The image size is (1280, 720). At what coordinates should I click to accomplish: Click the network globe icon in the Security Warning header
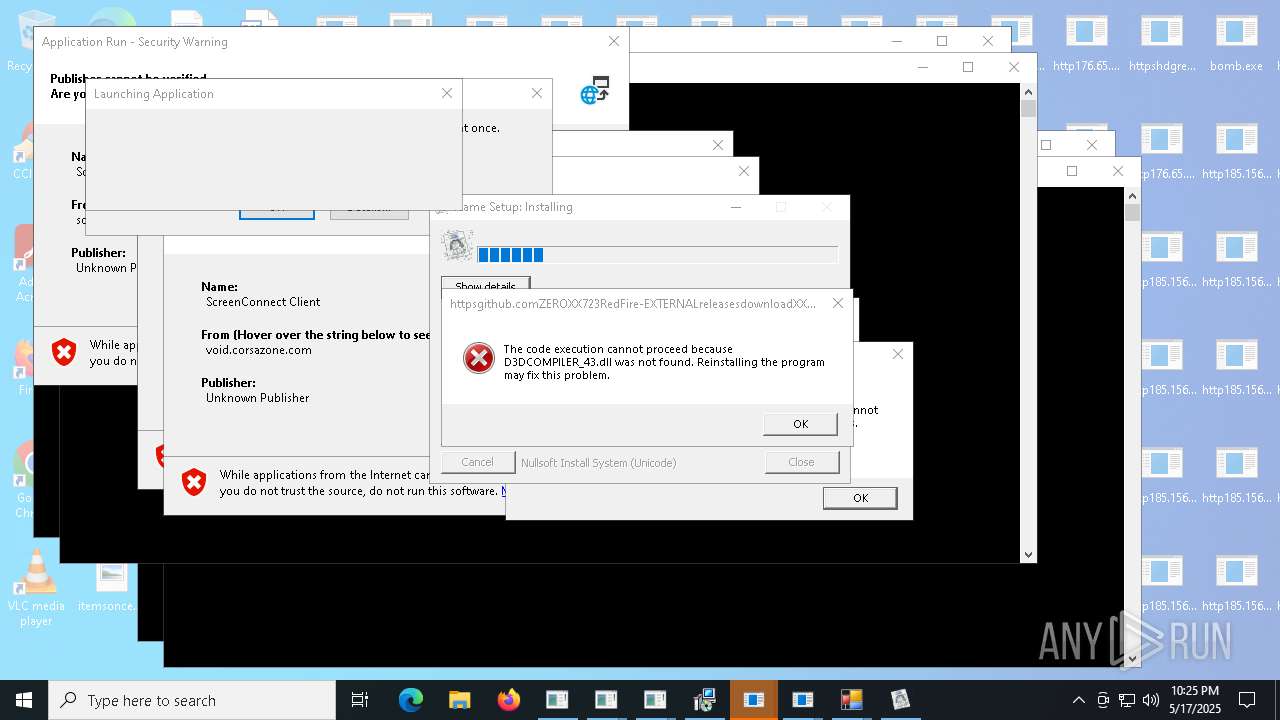tap(595, 90)
